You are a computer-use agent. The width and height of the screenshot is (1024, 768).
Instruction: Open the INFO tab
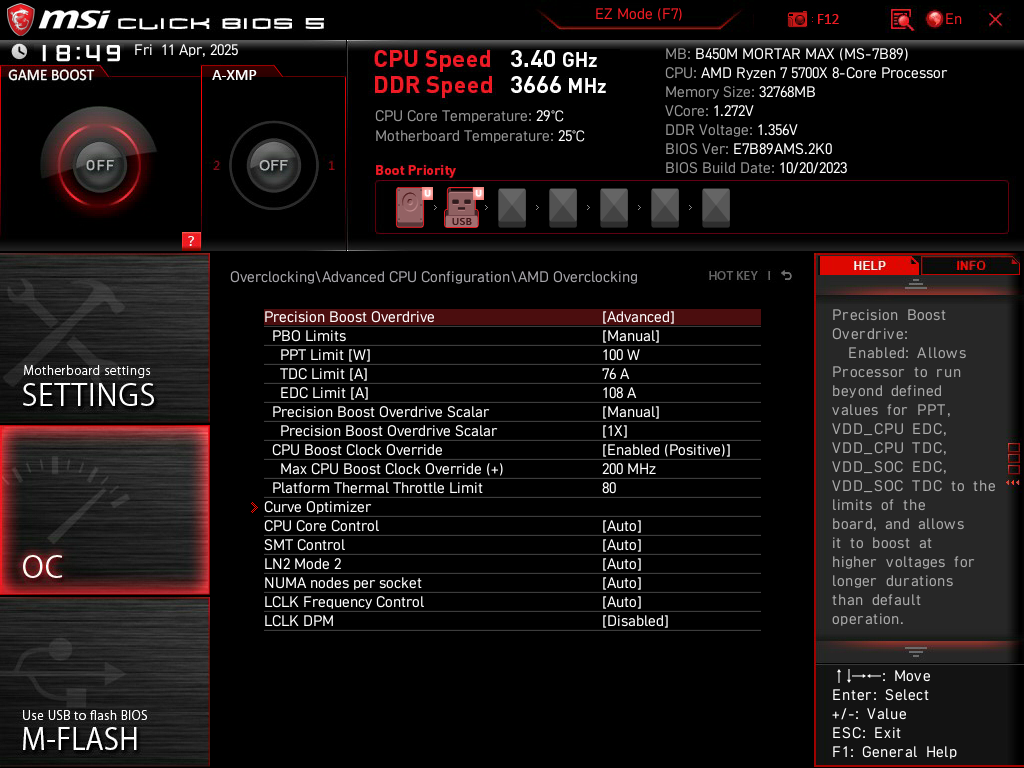tap(970, 265)
